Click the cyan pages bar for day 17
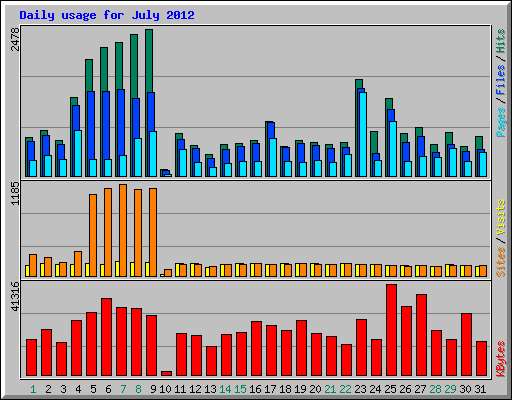 273,157
